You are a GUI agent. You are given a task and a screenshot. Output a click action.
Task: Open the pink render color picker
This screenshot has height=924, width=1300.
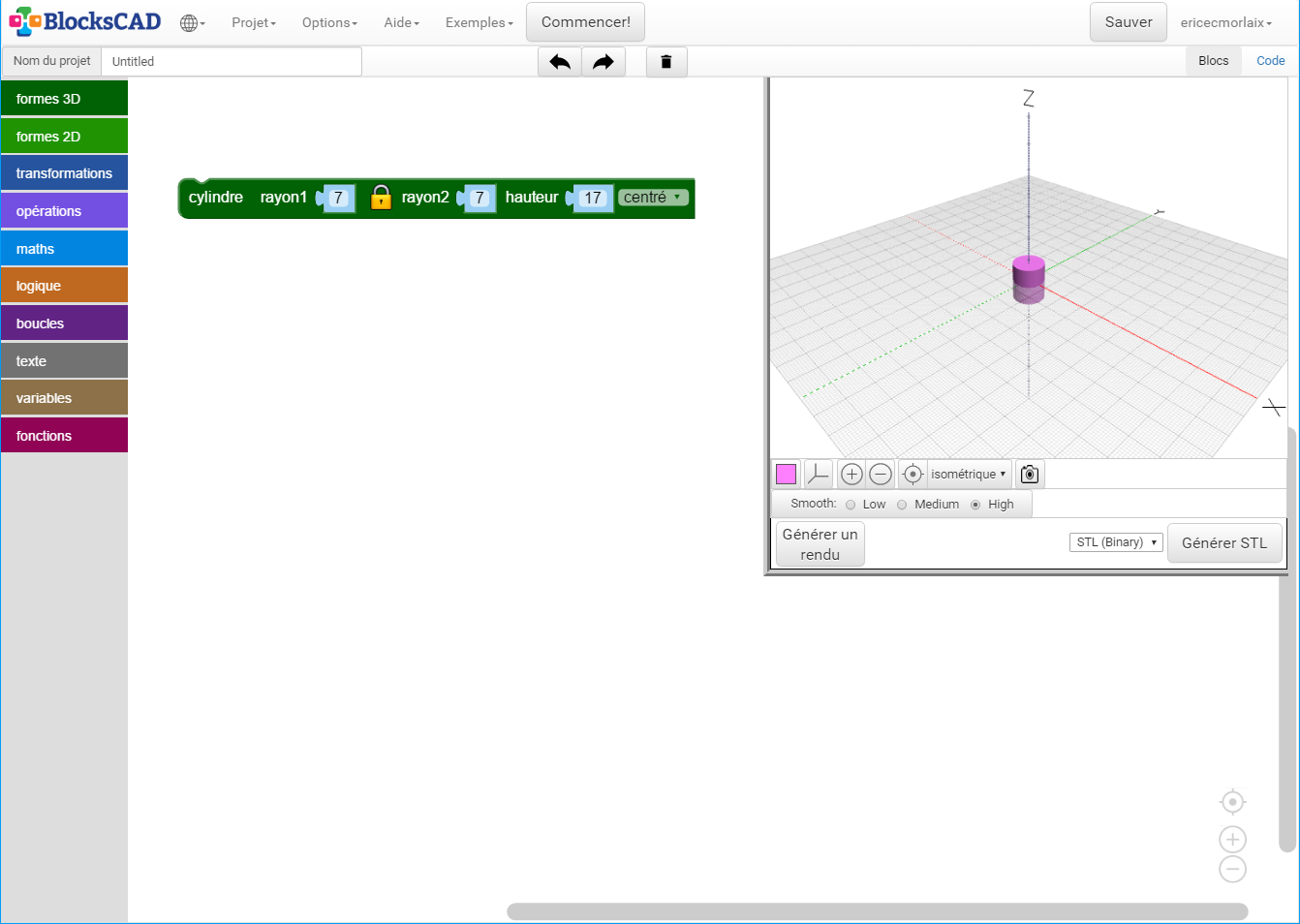787,474
